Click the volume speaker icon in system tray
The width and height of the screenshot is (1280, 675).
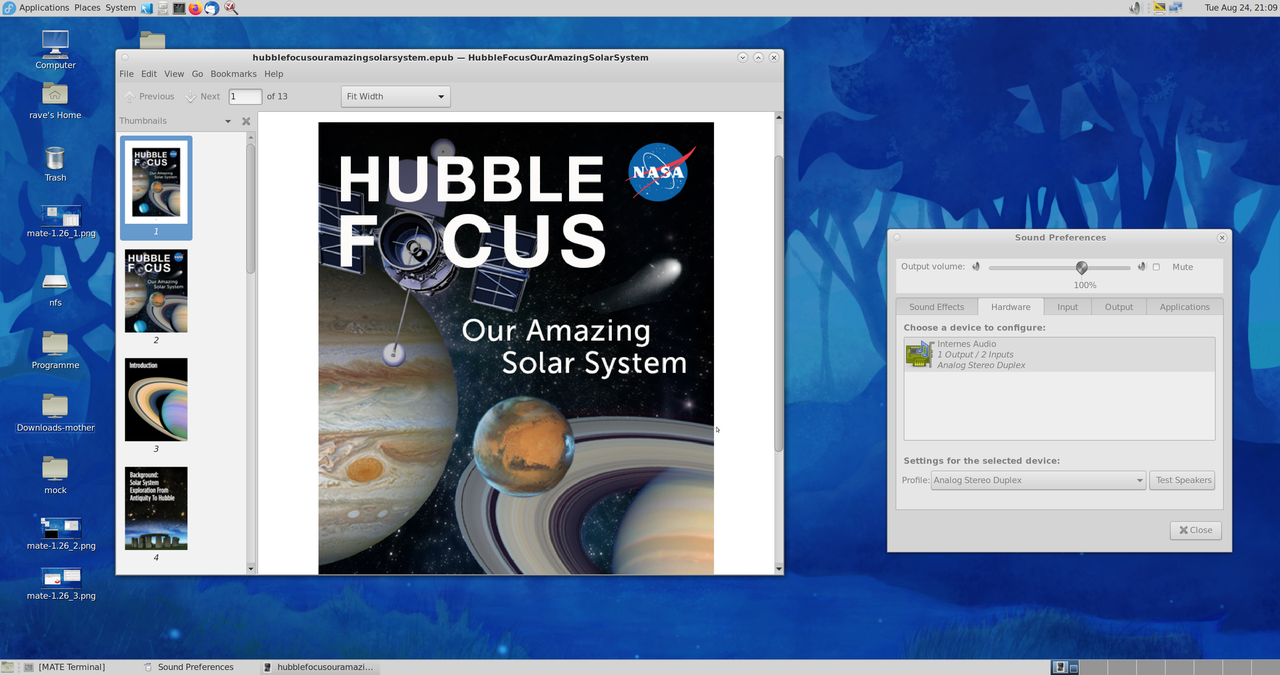(x=1135, y=8)
